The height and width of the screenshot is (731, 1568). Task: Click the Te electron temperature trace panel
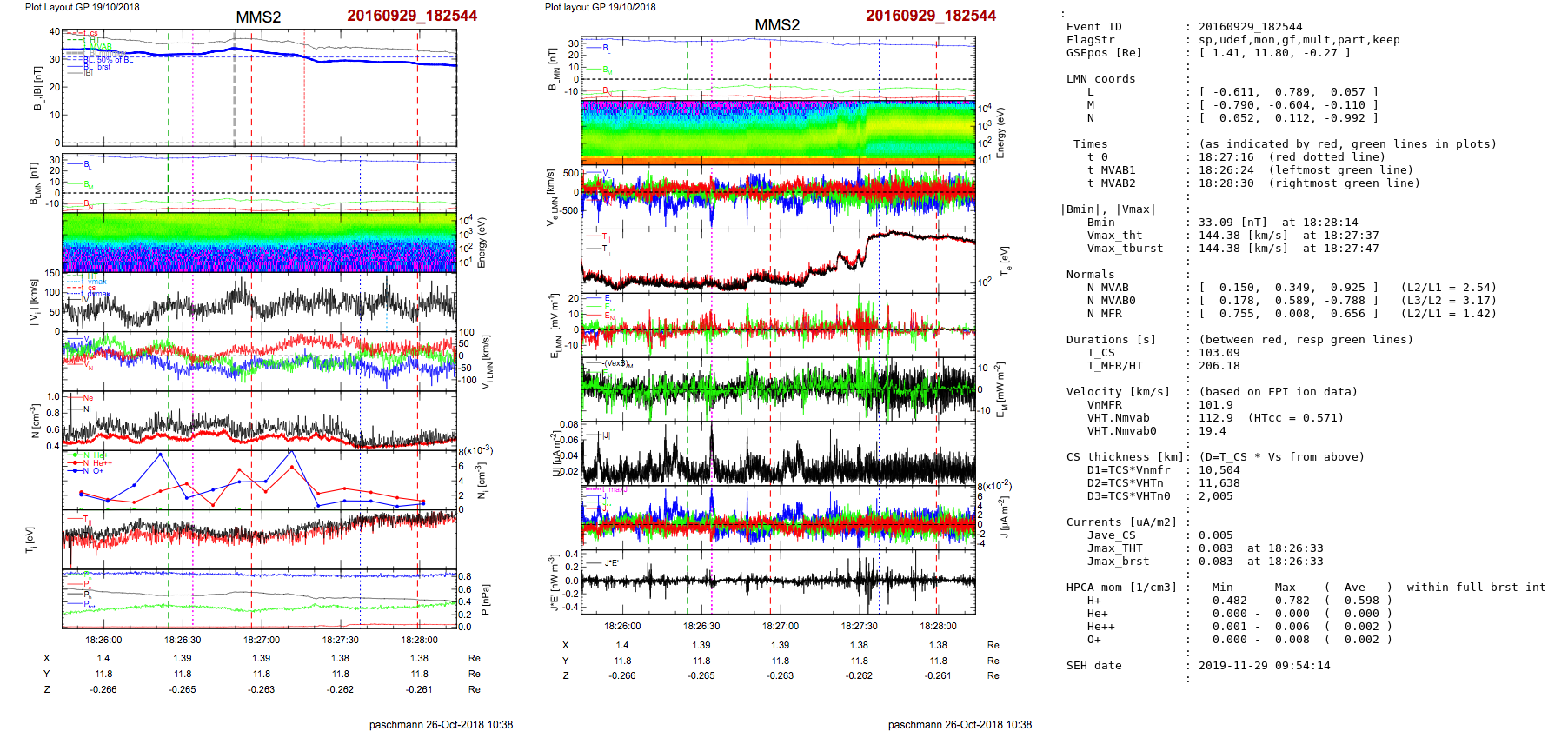coord(778,261)
